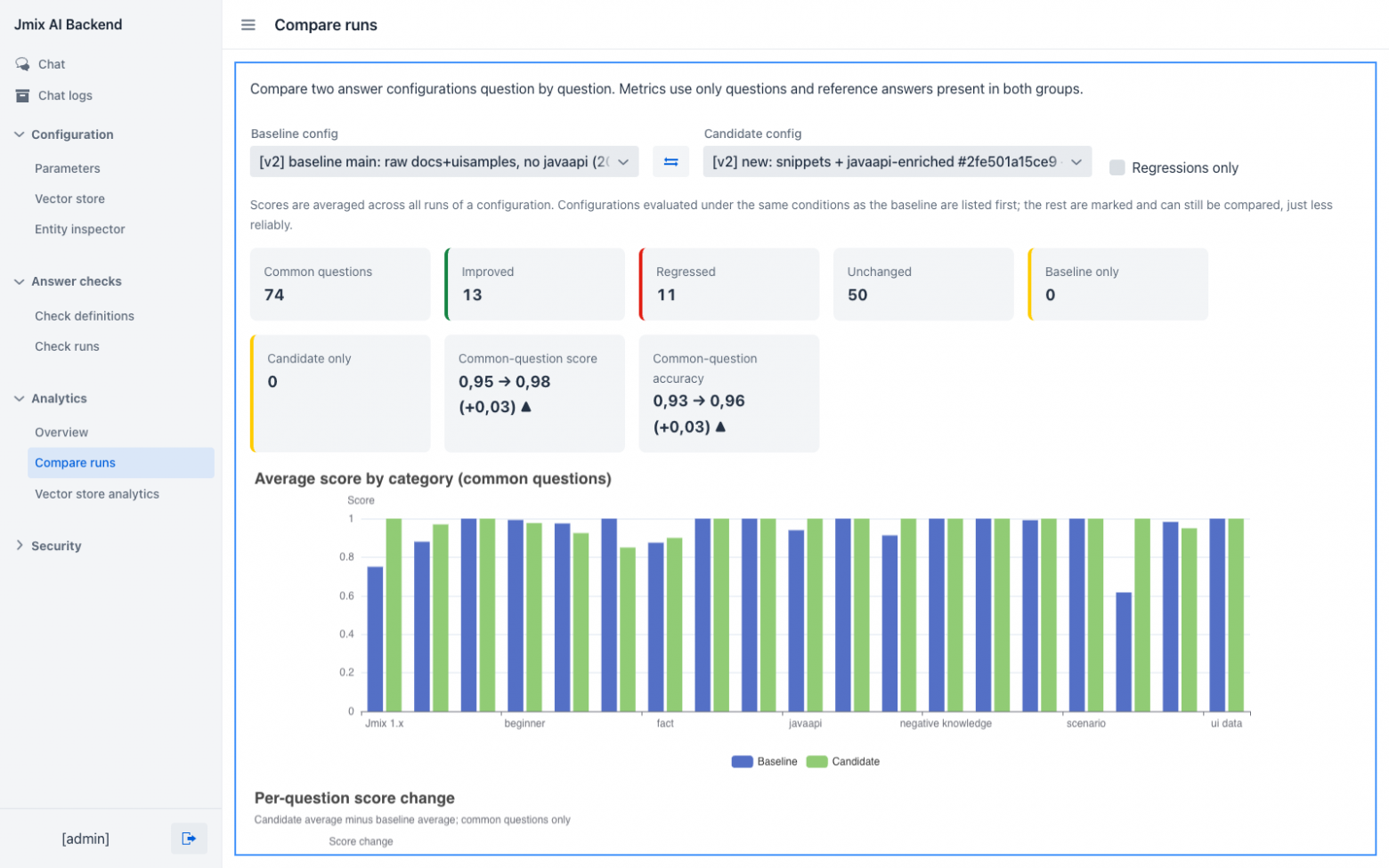
Task: Open Parameters in the sidebar
Action: (68, 168)
